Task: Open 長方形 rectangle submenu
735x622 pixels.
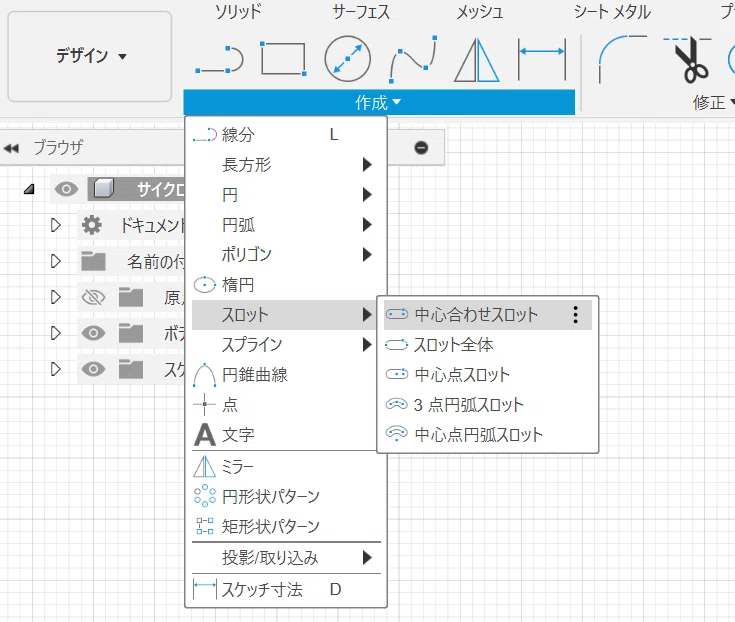Action: pyautogui.click(x=286, y=165)
